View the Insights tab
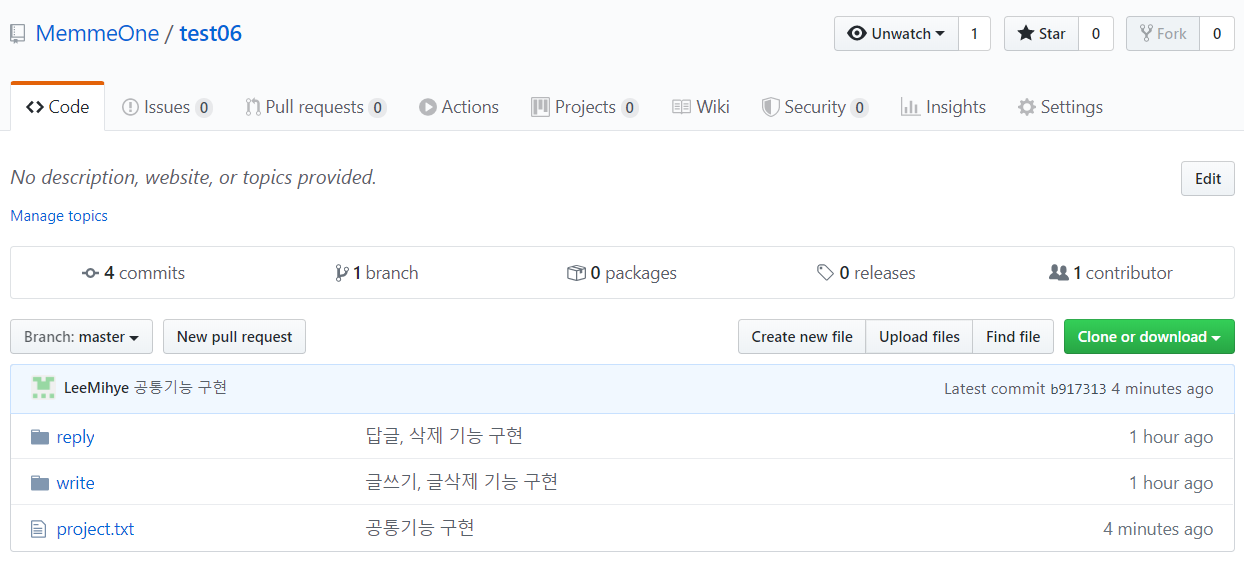Screen dimensions: 1244x563 click(943, 107)
